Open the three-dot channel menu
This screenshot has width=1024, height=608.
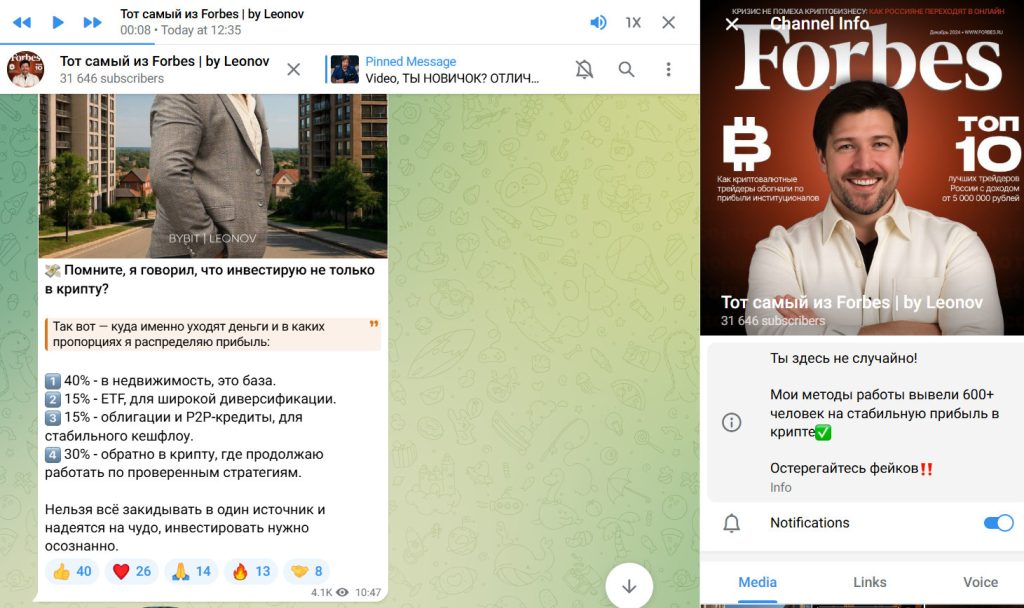[x=668, y=69]
